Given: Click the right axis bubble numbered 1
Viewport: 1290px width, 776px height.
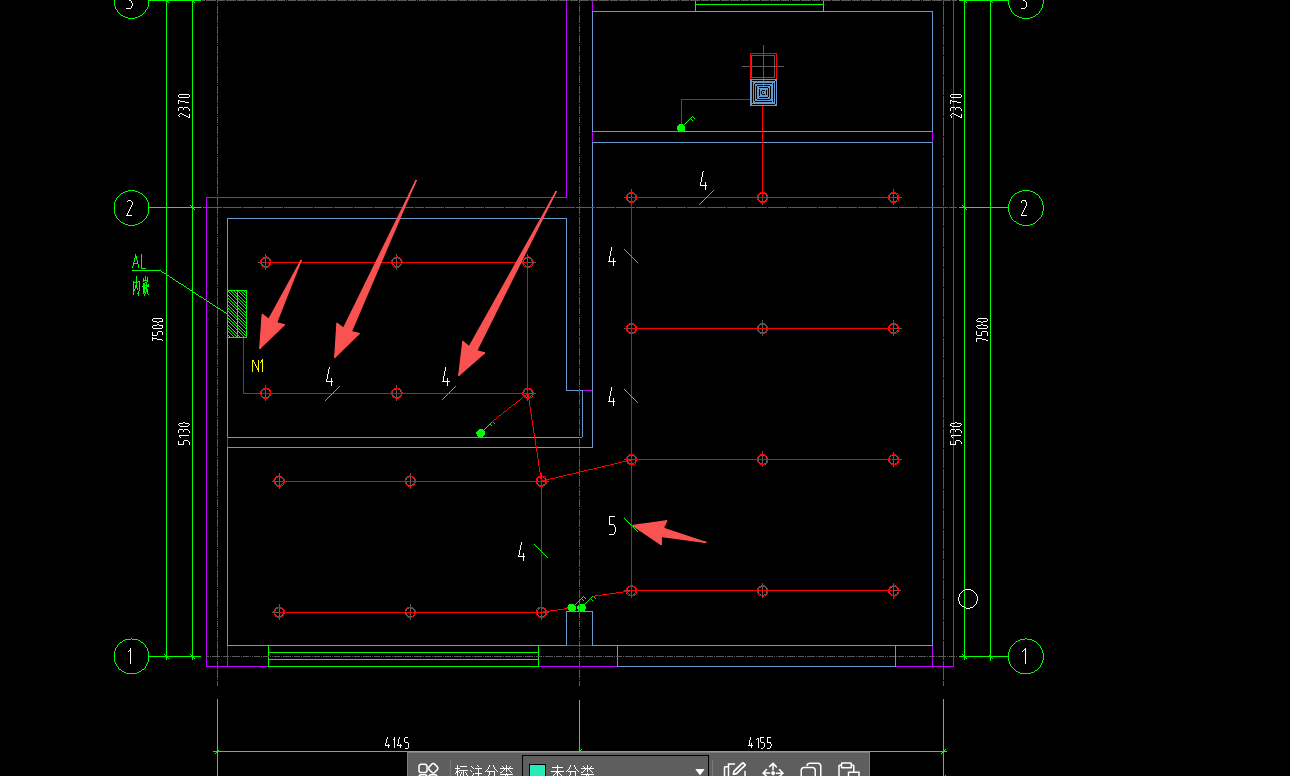Looking at the screenshot, I should click(1025, 657).
